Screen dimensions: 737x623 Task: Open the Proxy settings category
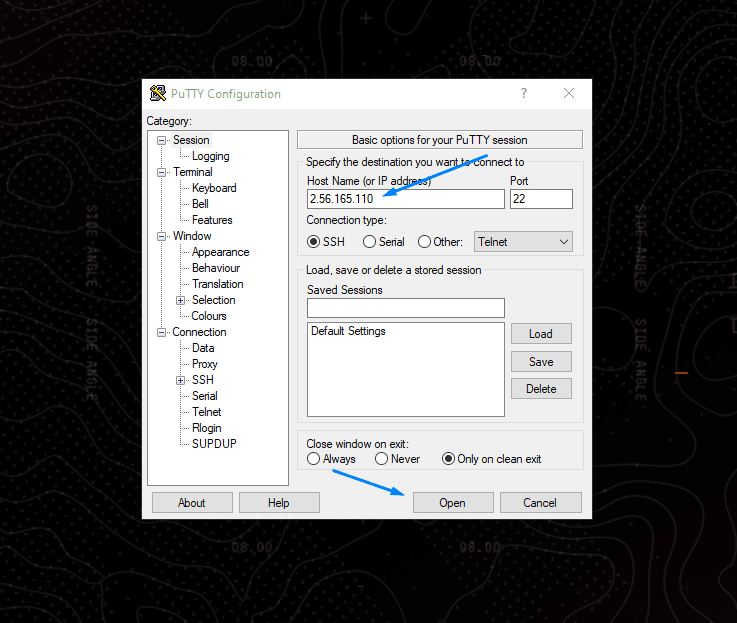click(x=204, y=364)
